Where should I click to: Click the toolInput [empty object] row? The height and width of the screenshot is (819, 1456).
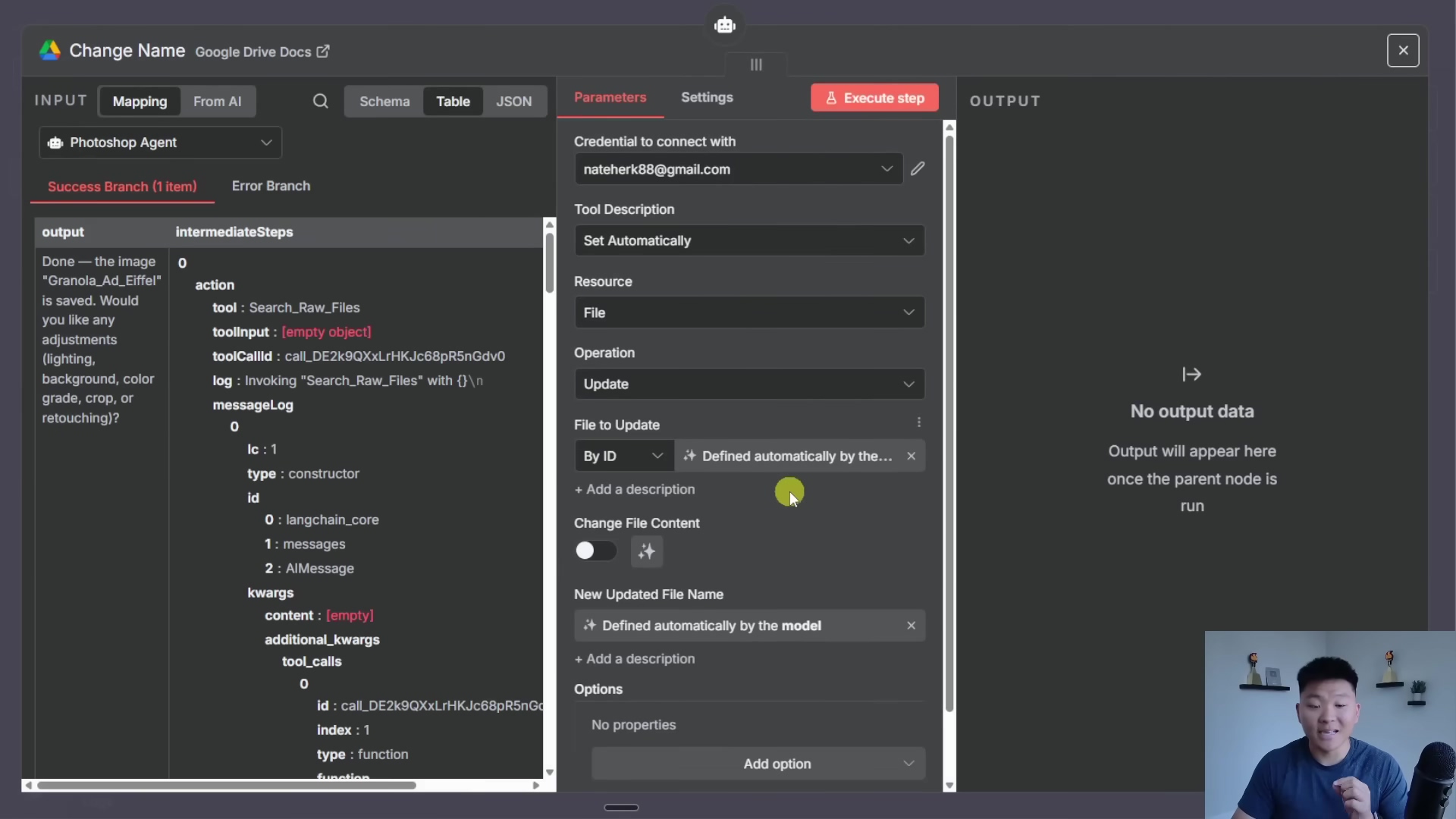pyautogui.click(x=292, y=332)
